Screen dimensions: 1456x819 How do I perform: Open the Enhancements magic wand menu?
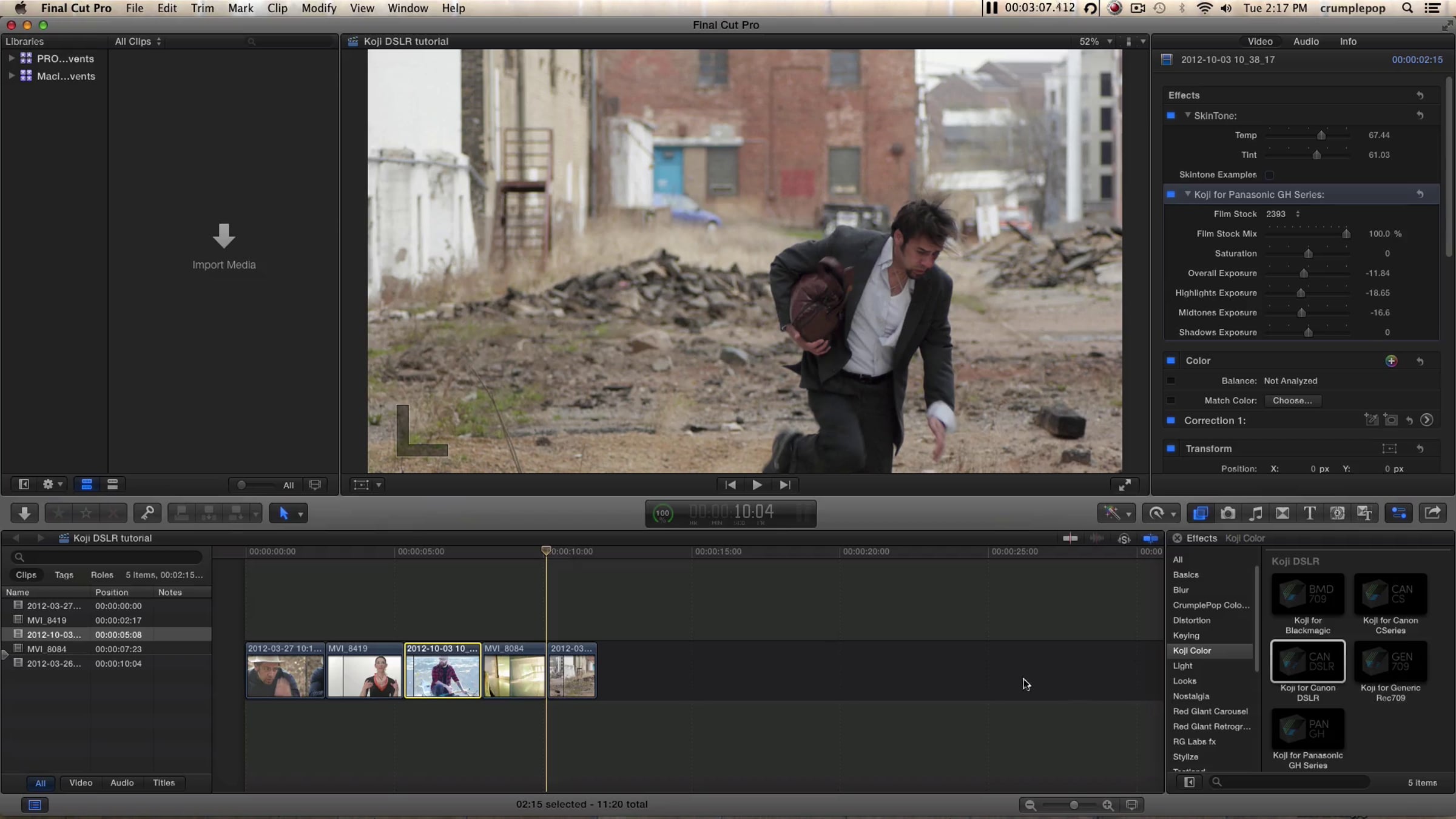coord(1116,513)
